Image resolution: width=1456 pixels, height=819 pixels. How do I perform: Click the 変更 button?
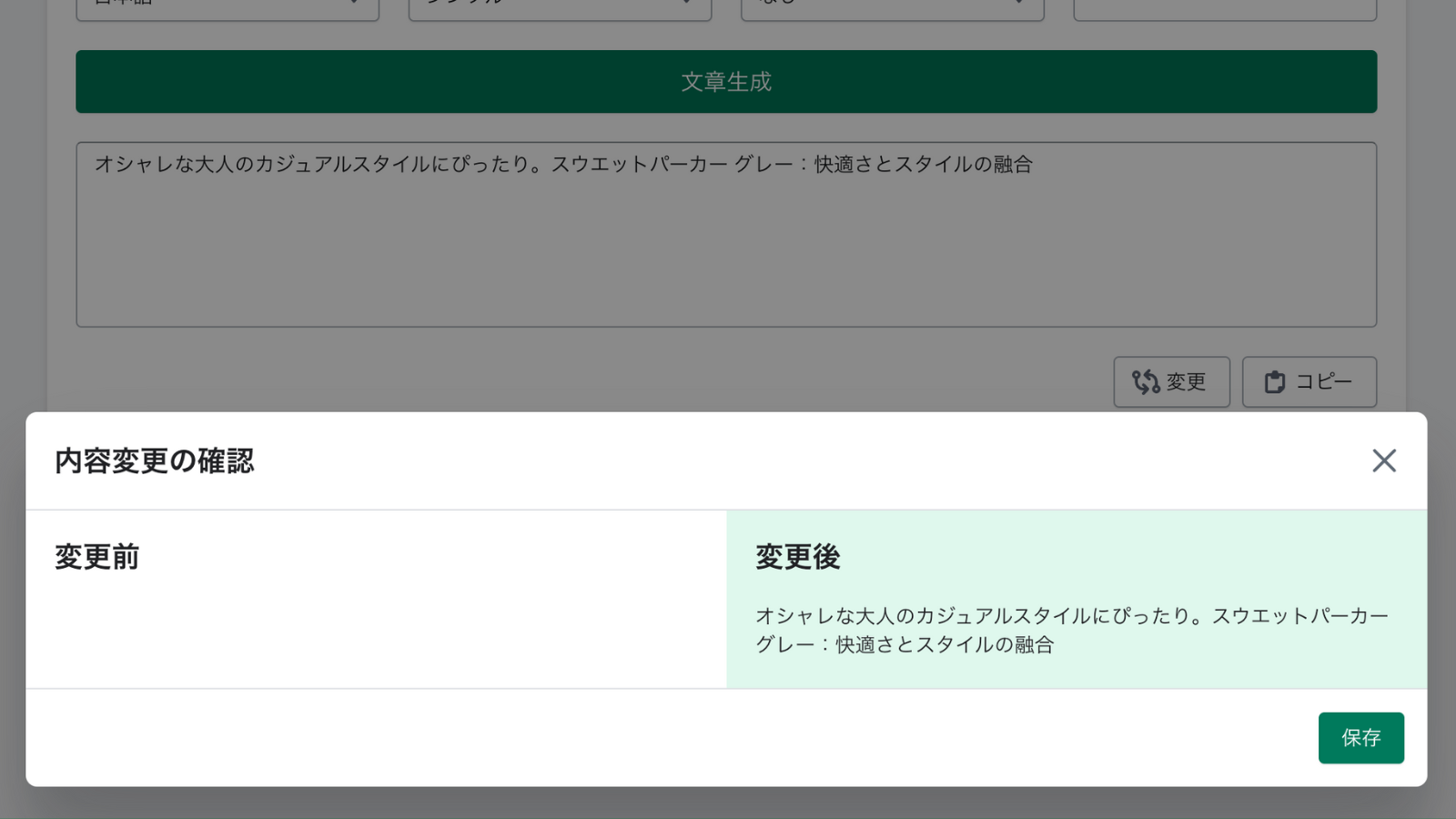(1171, 381)
